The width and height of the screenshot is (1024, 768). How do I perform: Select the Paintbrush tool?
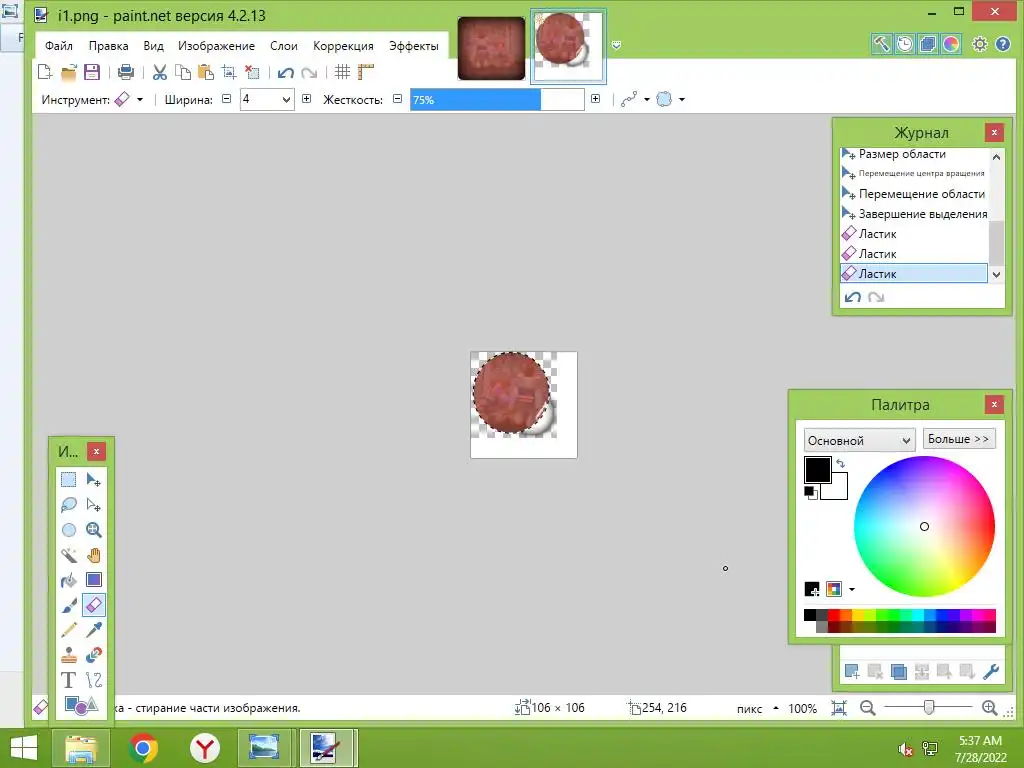coord(69,605)
